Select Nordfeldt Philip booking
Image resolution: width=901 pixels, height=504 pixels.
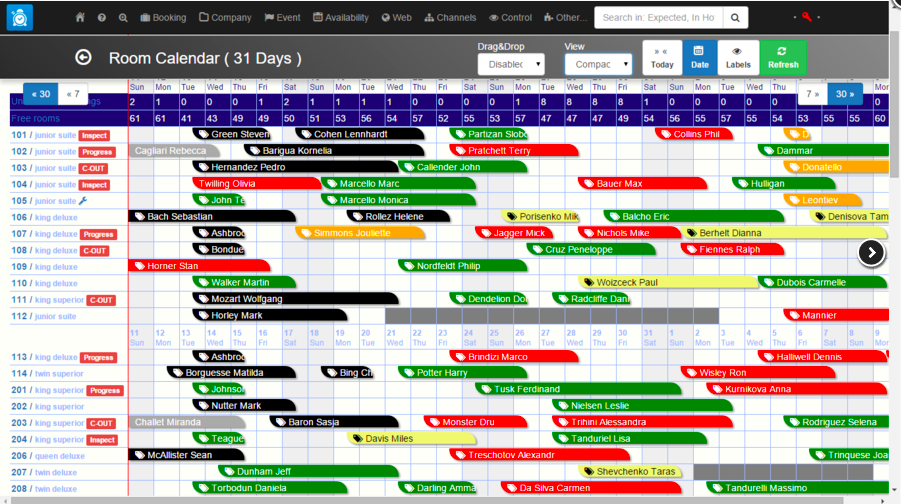463,266
